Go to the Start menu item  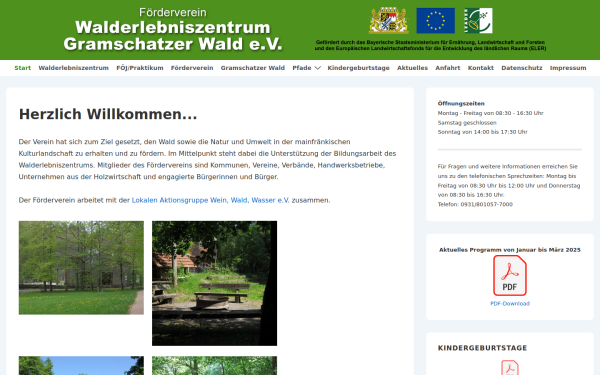coord(23,68)
